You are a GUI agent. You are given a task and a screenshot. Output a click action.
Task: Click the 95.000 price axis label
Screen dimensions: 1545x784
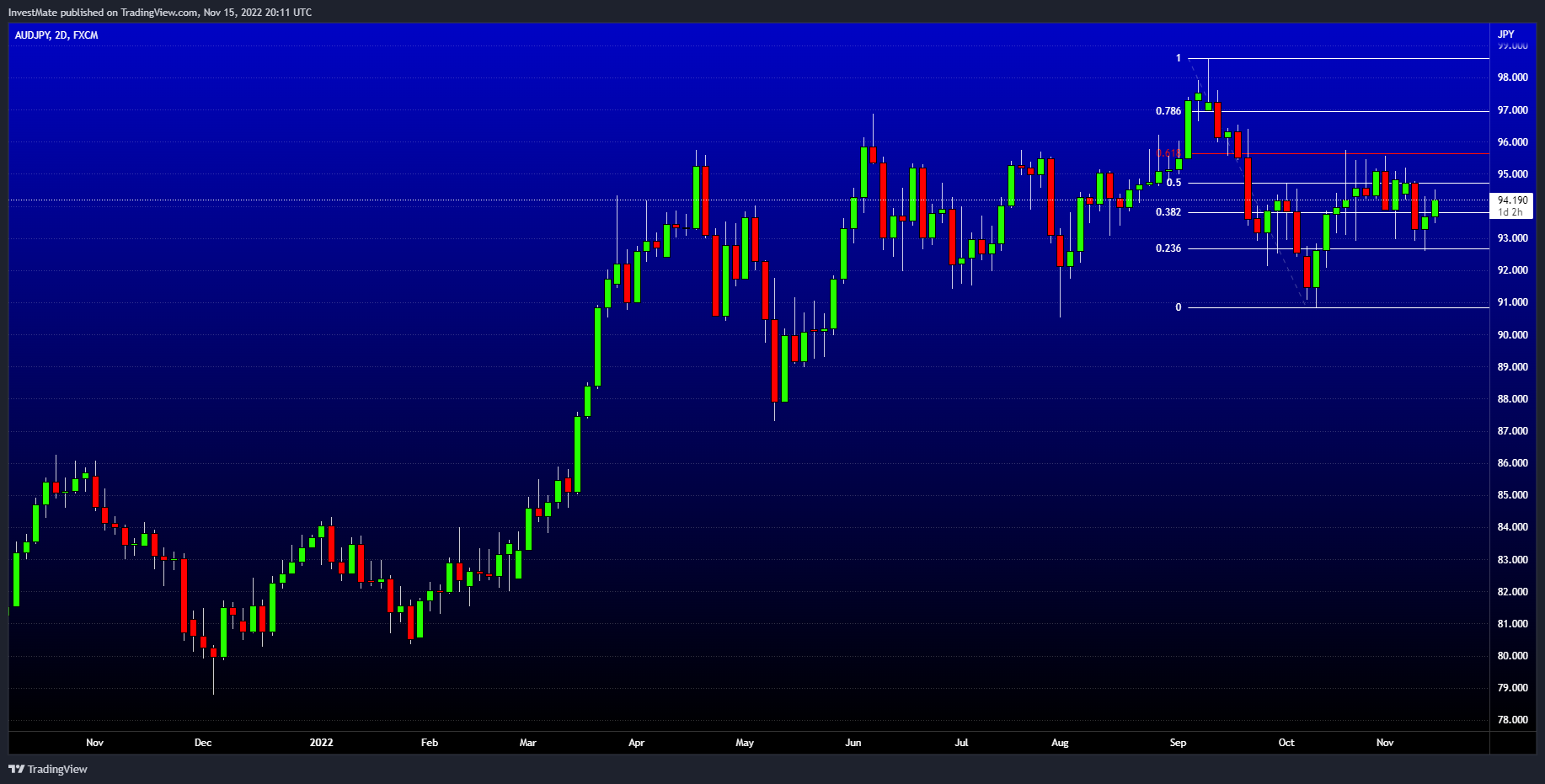1512,174
